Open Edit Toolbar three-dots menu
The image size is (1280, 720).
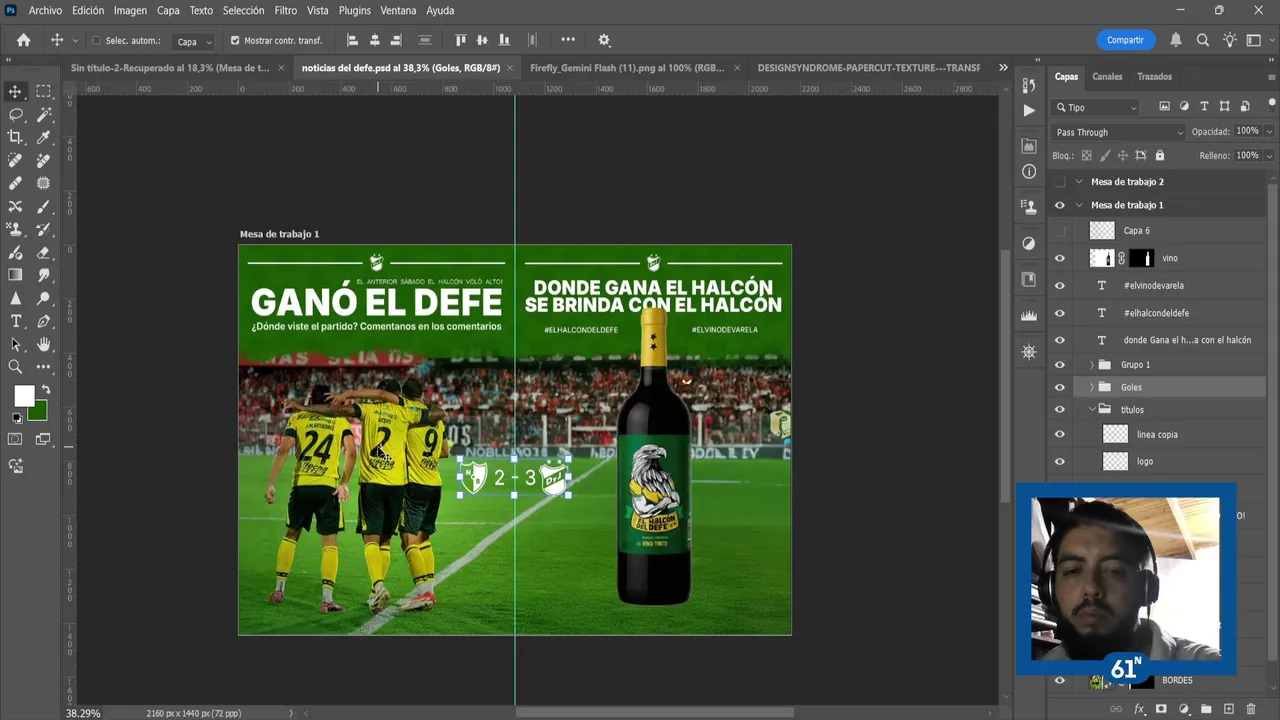coord(44,367)
